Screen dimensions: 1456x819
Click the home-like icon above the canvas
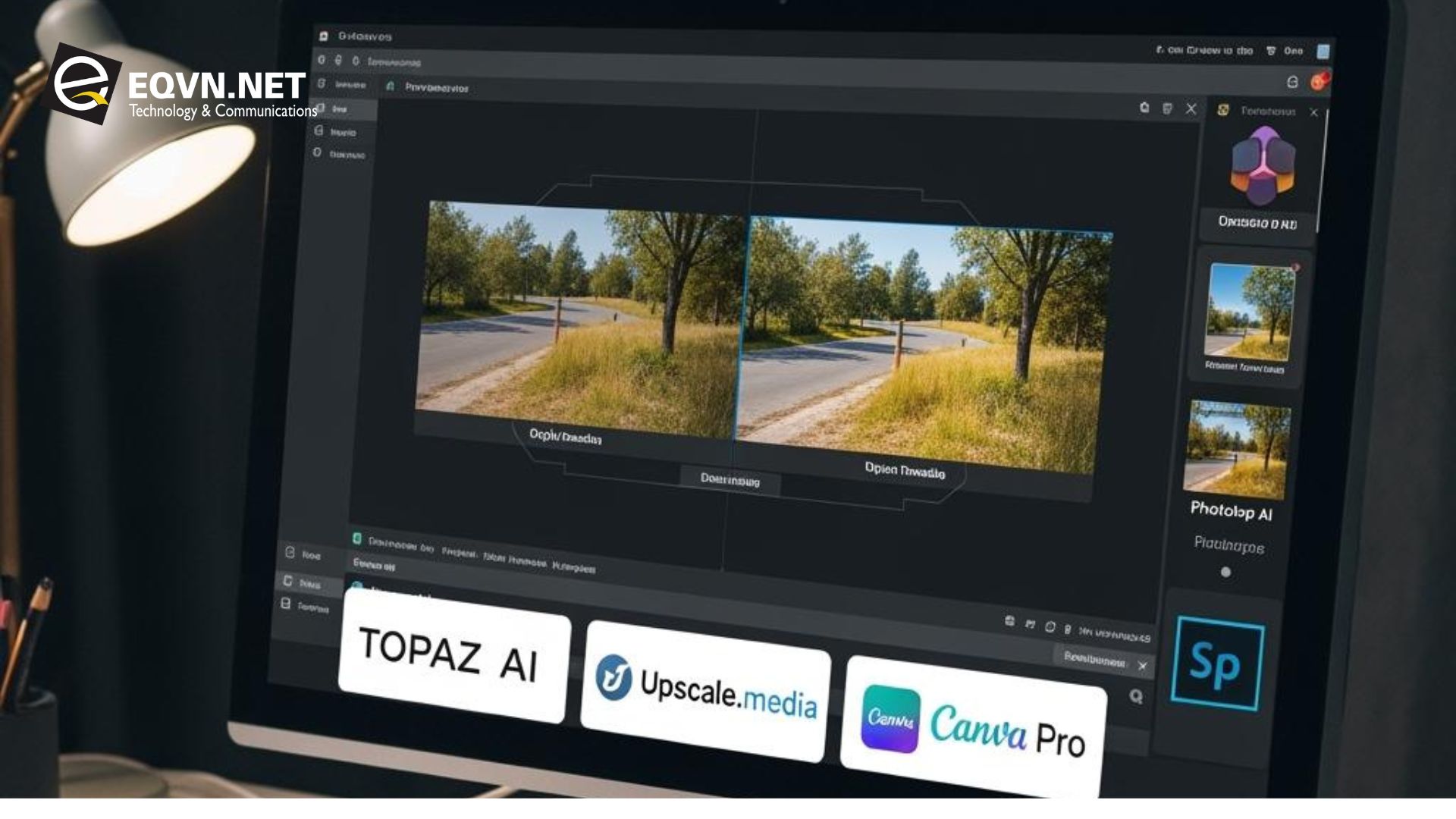[x=1144, y=108]
